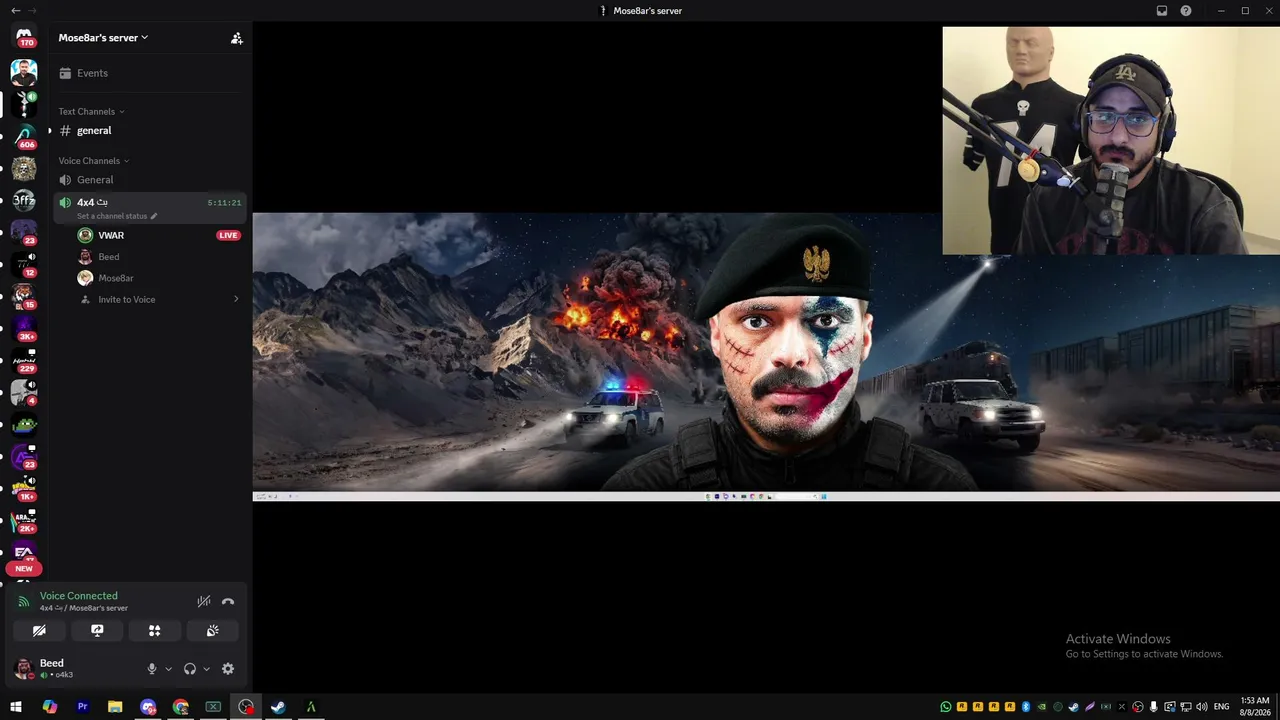This screenshot has width=1280, height=720.
Task: Open the Events calendar entry
Action: point(150,73)
